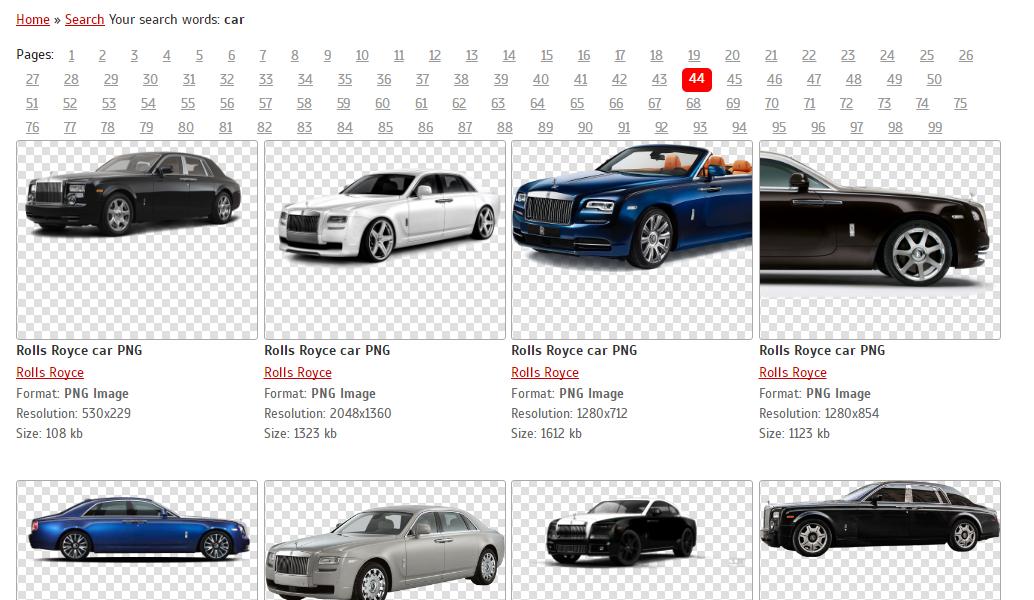Jump to results page 60
The width and height of the screenshot is (1034, 600).
[x=382, y=104]
